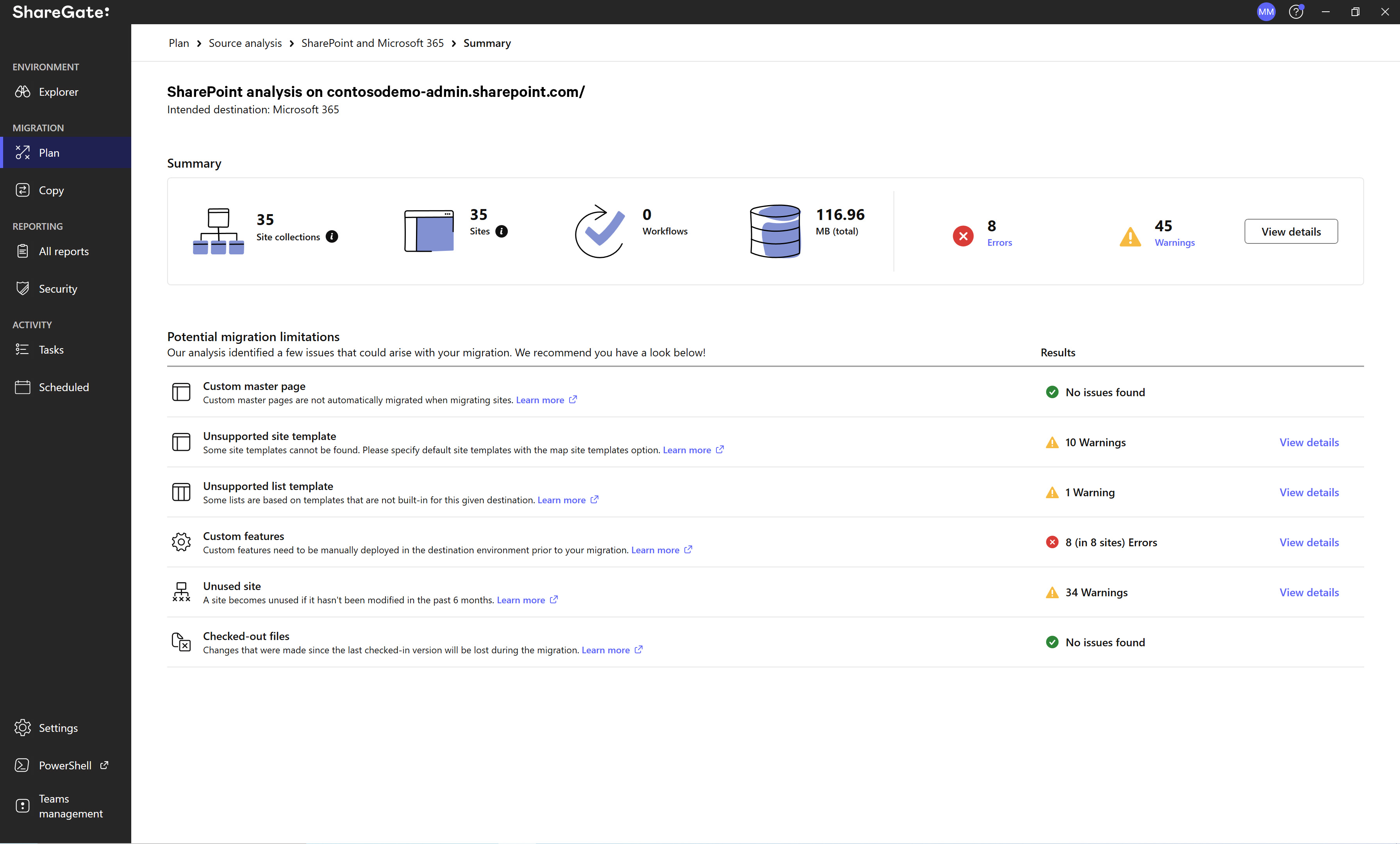The width and height of the screenshot is (1400, 844).
Task: Open the Copy migration icon
Action: (23, 190)
